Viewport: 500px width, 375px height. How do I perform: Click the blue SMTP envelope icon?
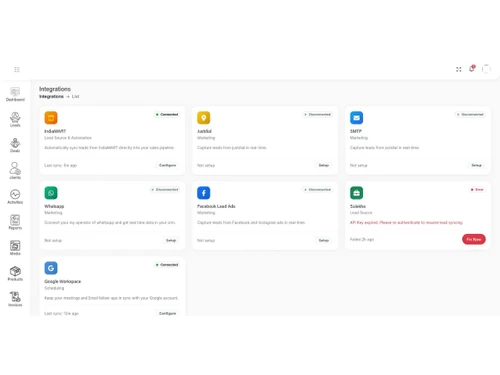(x=356, y=118)
